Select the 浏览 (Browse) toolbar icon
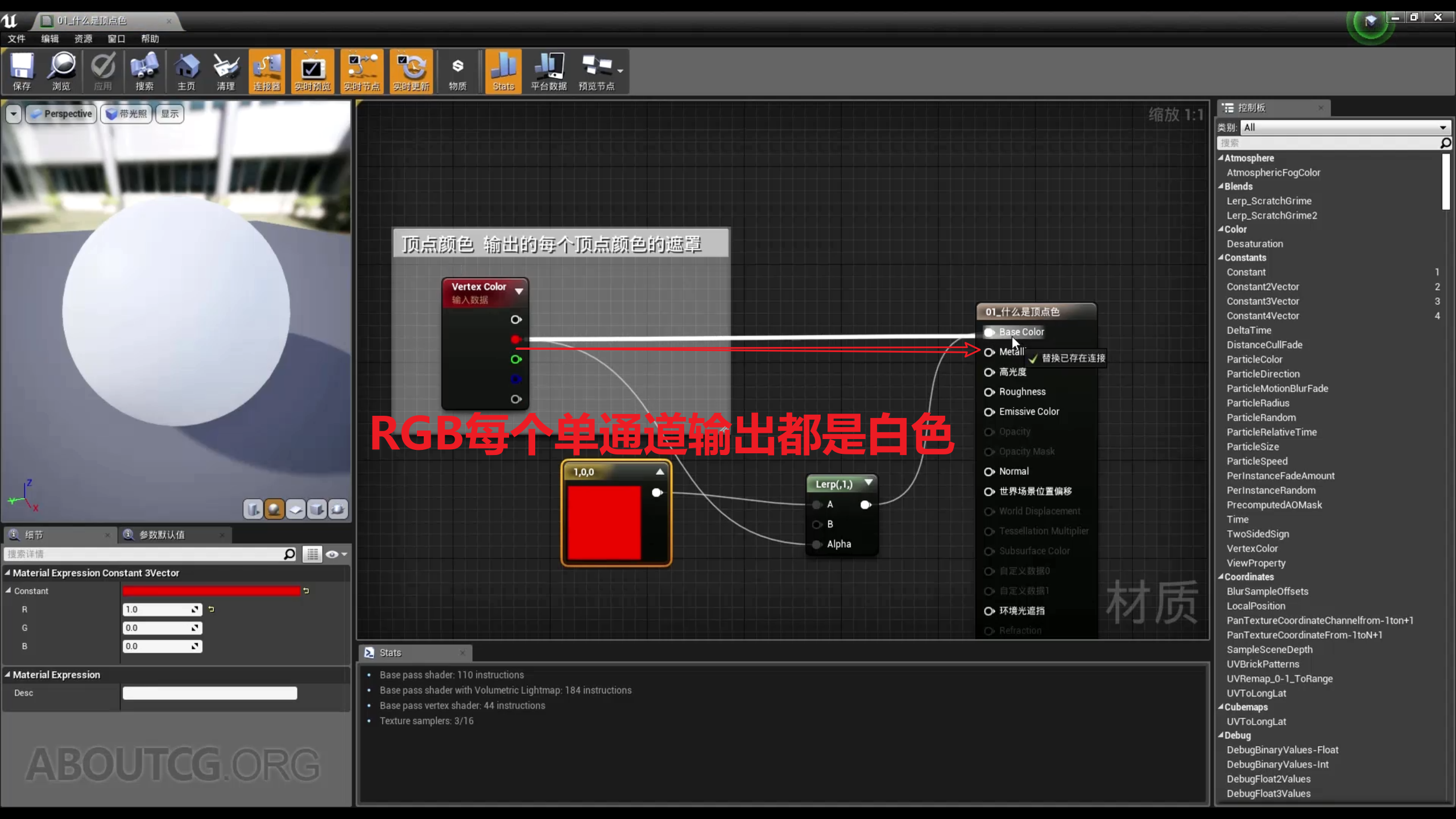The height and width of the screenshot is (819, 1456). point(61,71)
